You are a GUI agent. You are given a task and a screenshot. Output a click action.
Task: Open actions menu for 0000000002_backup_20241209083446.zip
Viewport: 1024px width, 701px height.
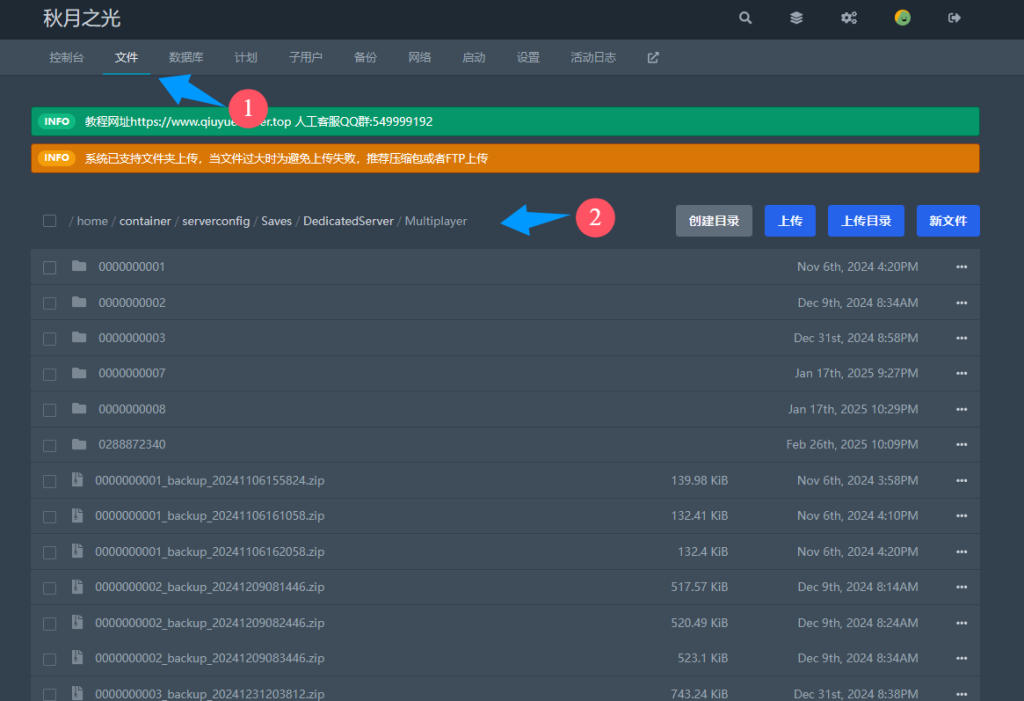(962, 659)
